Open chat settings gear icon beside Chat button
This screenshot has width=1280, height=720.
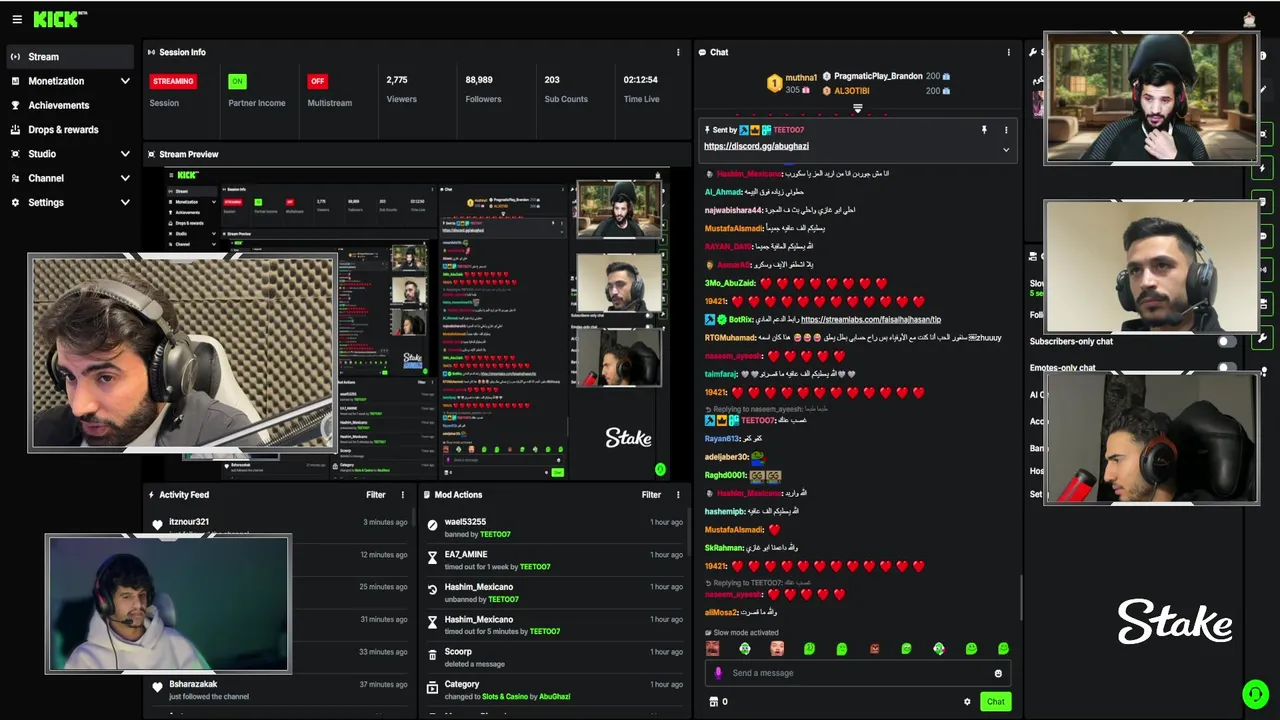coord(967,701)
